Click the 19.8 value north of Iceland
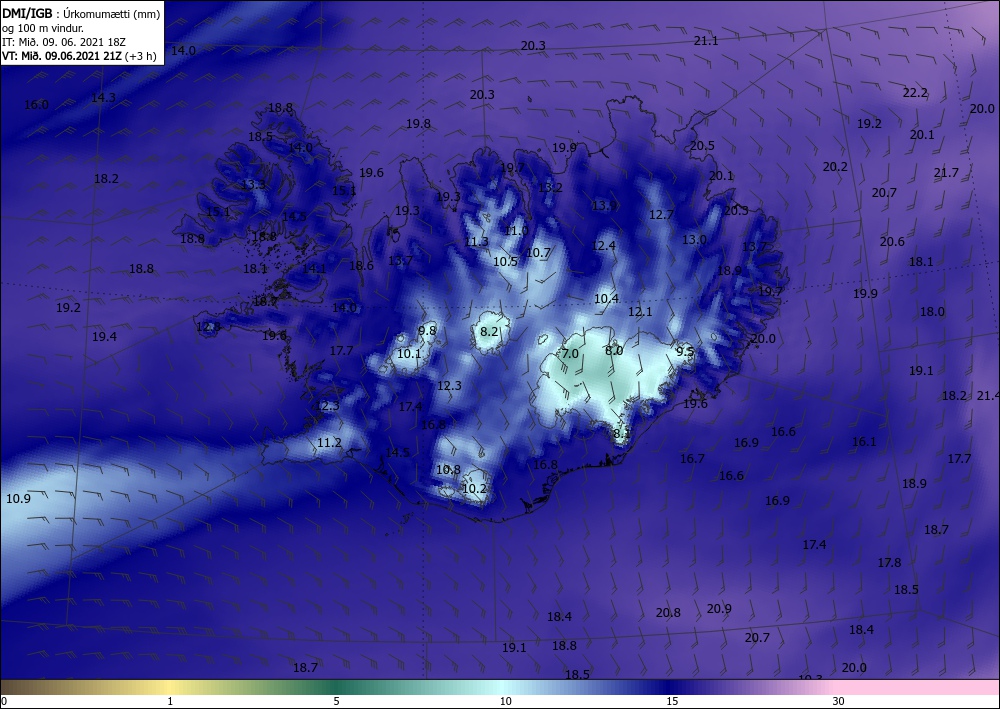The image size is (1000, 709). [x=418, y=124]
